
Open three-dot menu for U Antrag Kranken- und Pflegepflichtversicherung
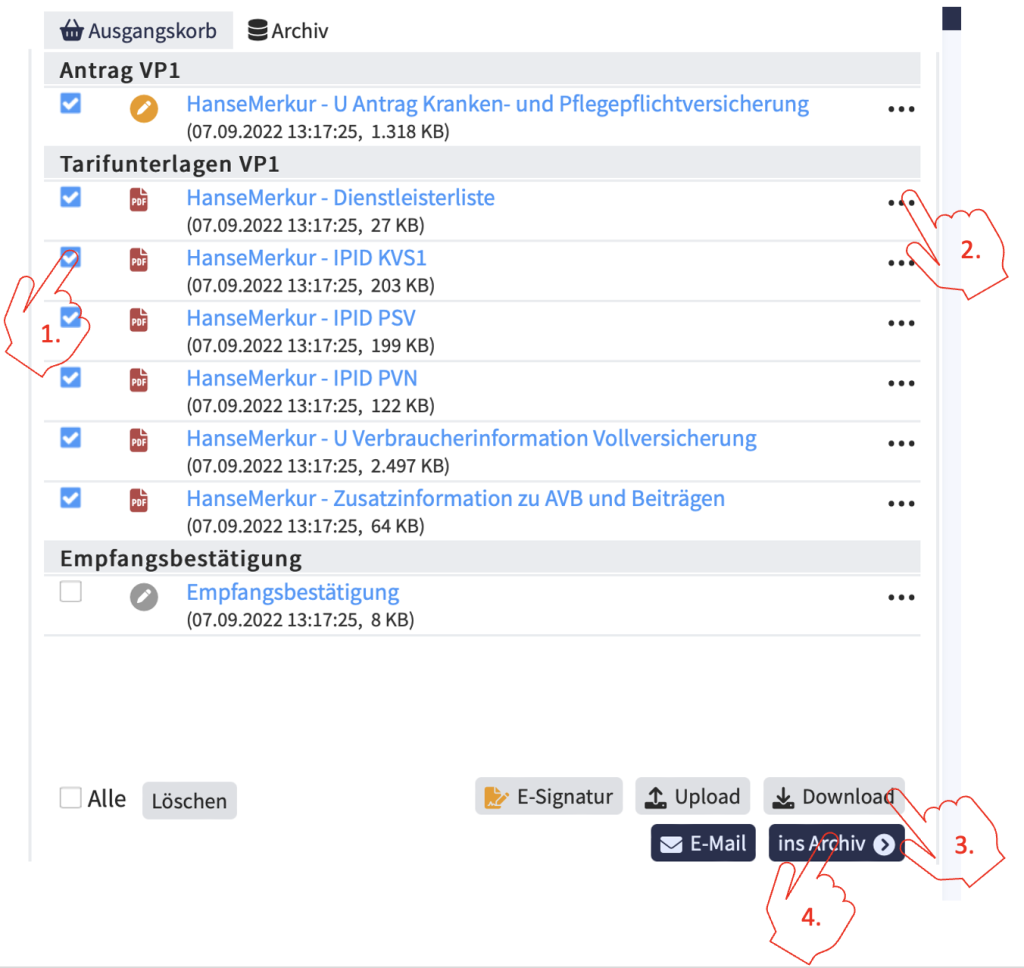pyautogui.click(x=901, y=109)
